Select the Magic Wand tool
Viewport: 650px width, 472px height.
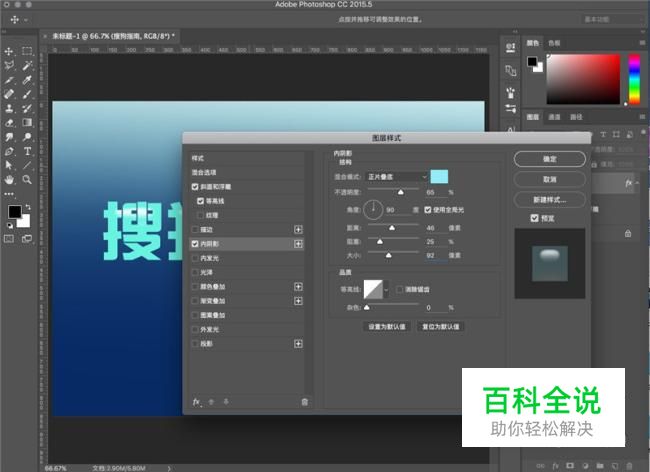(27, 65)
